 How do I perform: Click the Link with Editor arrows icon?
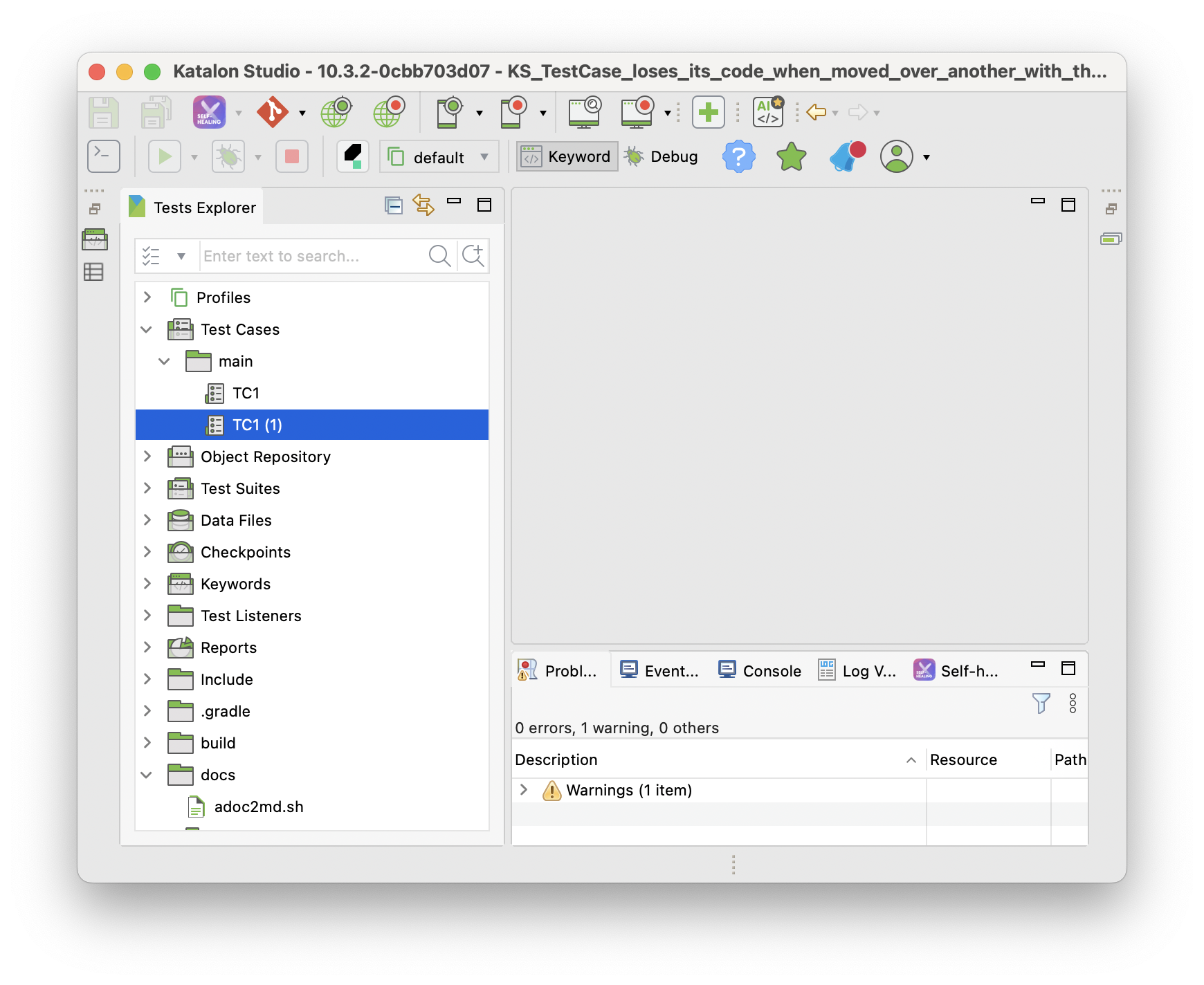tap(423, 205)
